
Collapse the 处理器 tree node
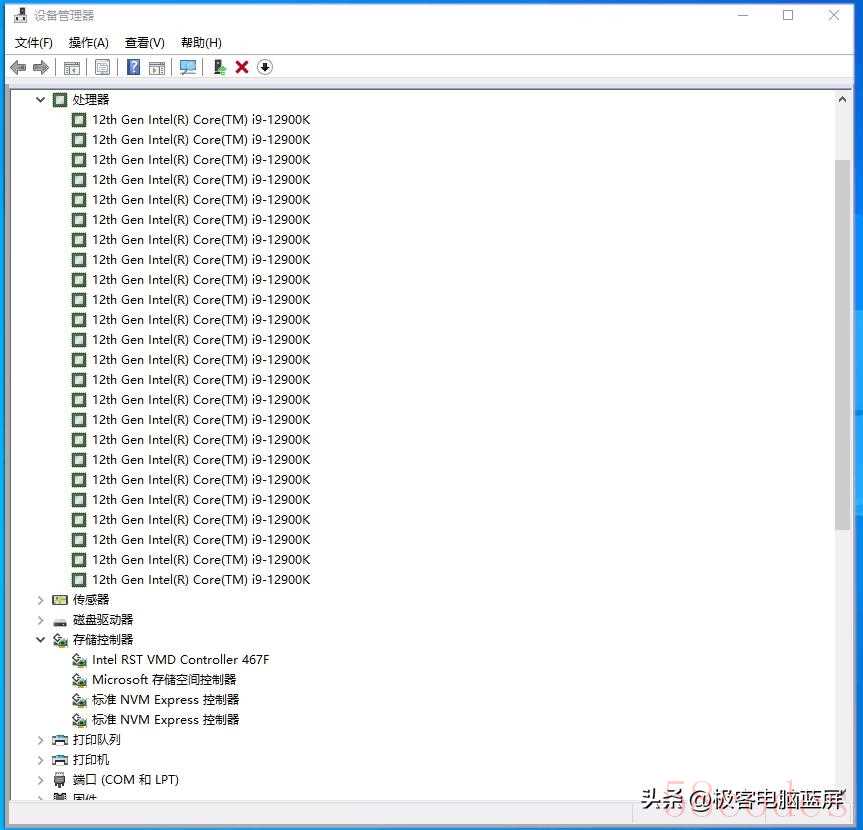[x=40, y=100]
